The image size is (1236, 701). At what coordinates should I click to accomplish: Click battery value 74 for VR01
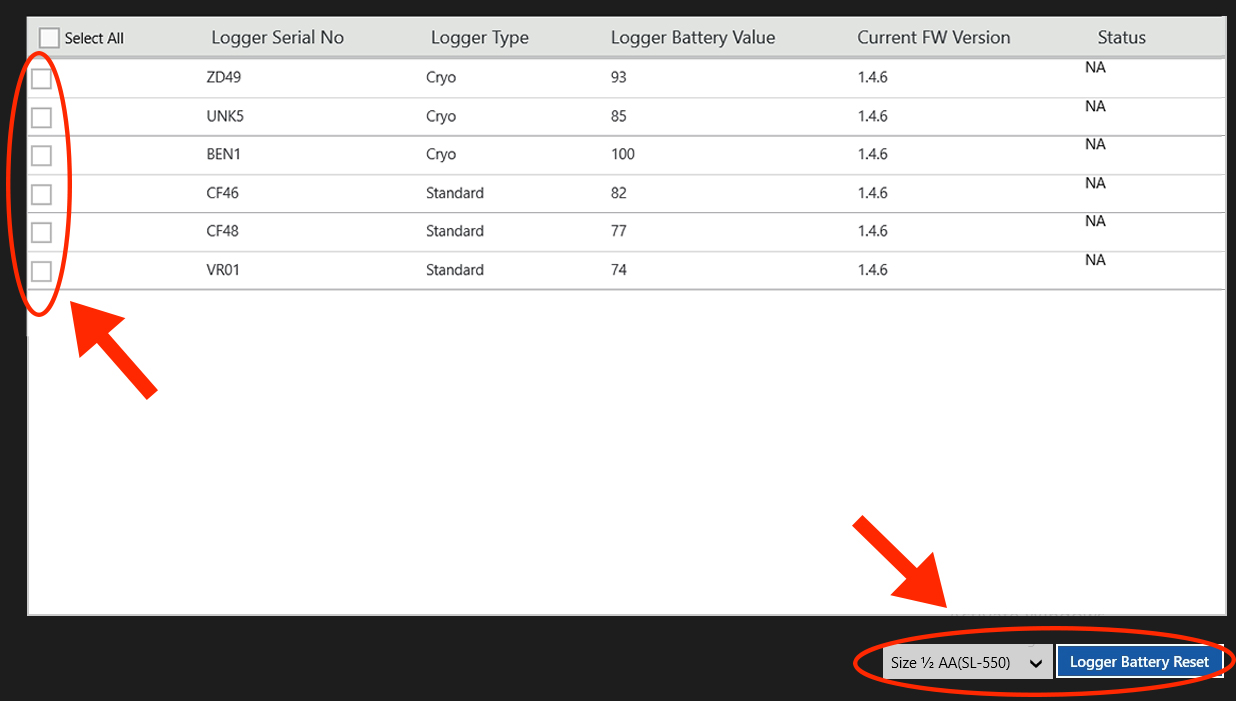point(618,270)
